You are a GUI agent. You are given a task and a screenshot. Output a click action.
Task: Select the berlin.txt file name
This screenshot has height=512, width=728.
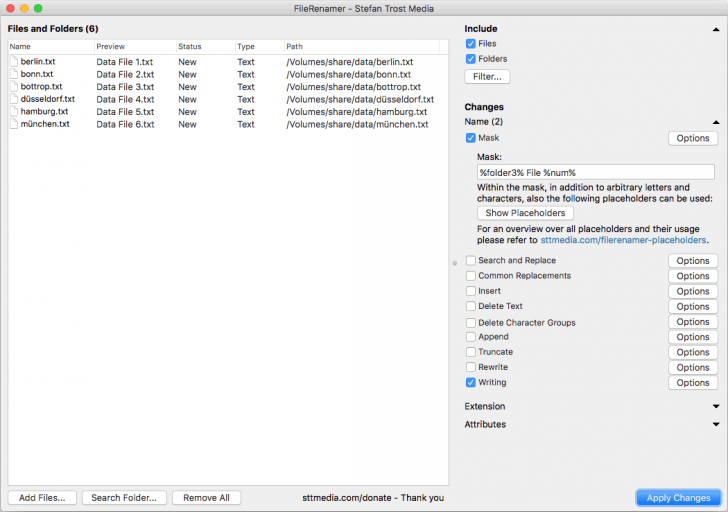point(38,61)
